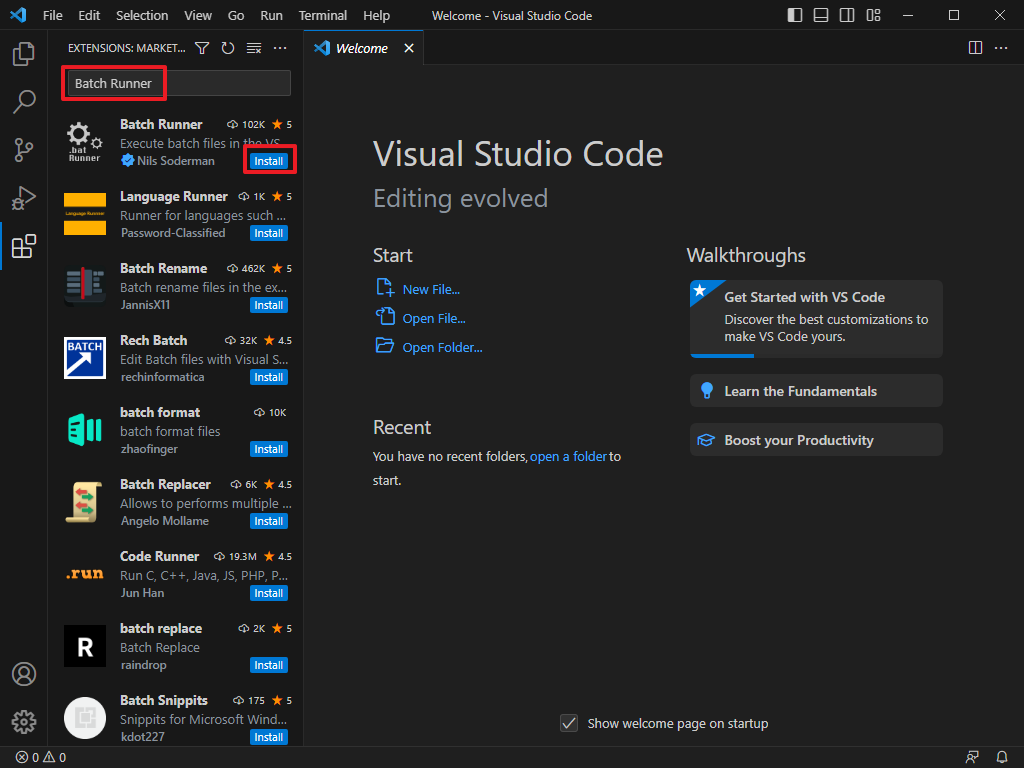Screen dimensions: 1024x768
Task: Click the Open File link
Action: pyautogui.click(x=434, y=318)
